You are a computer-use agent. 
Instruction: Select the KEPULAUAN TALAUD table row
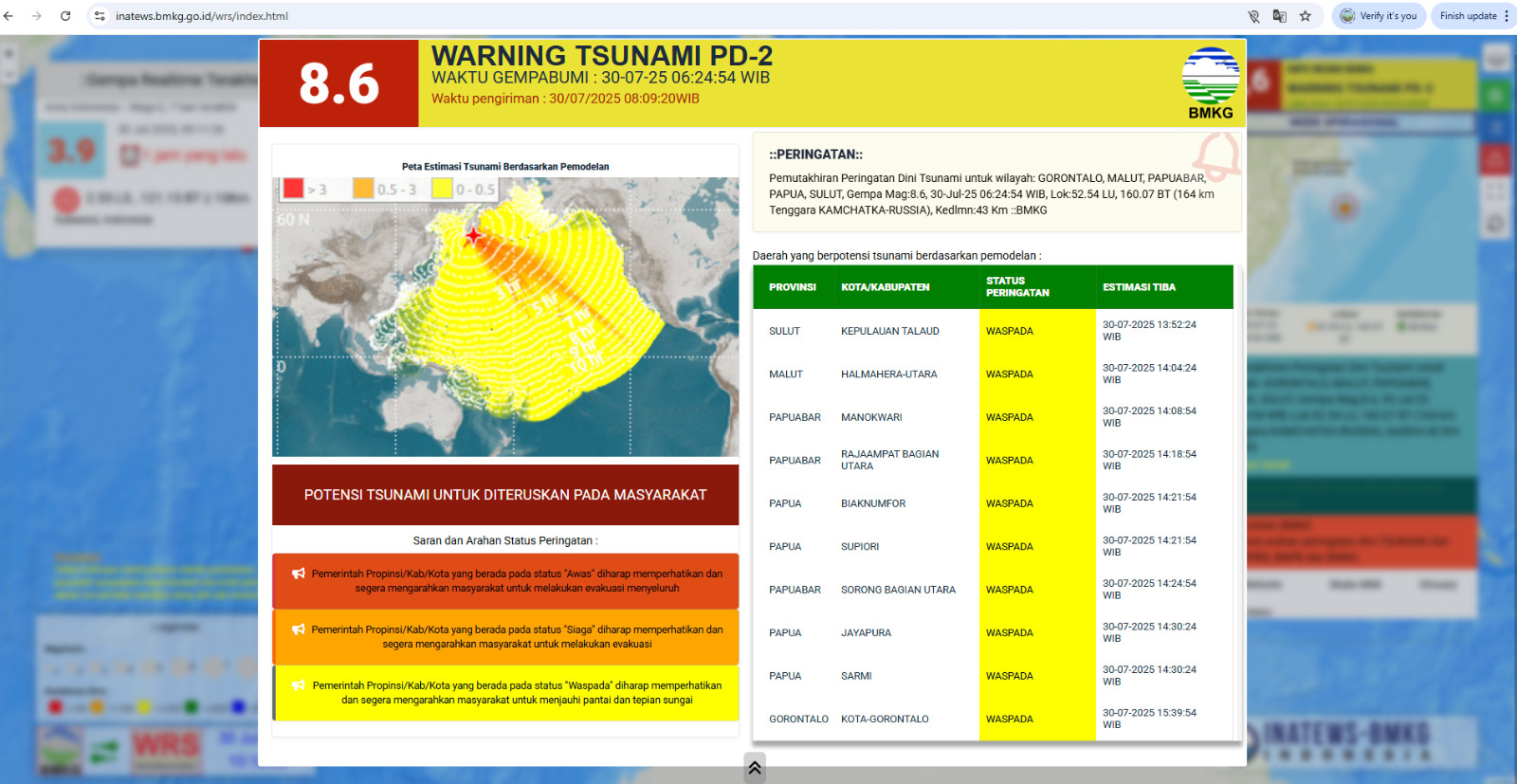889,331
